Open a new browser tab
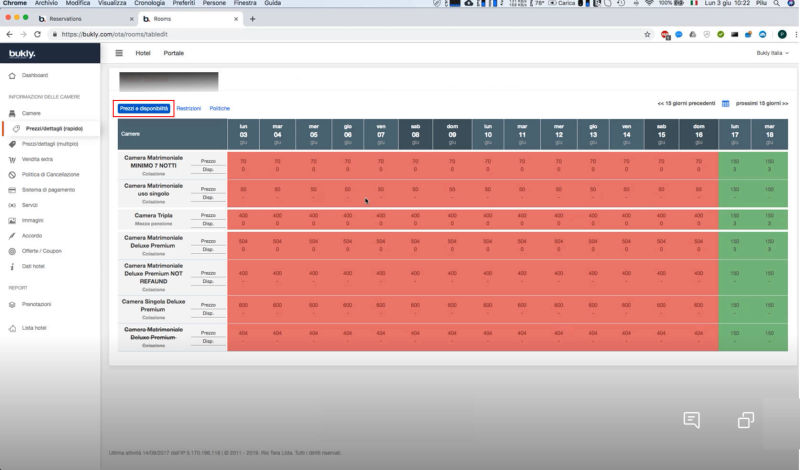 click(x=253, y=19)
